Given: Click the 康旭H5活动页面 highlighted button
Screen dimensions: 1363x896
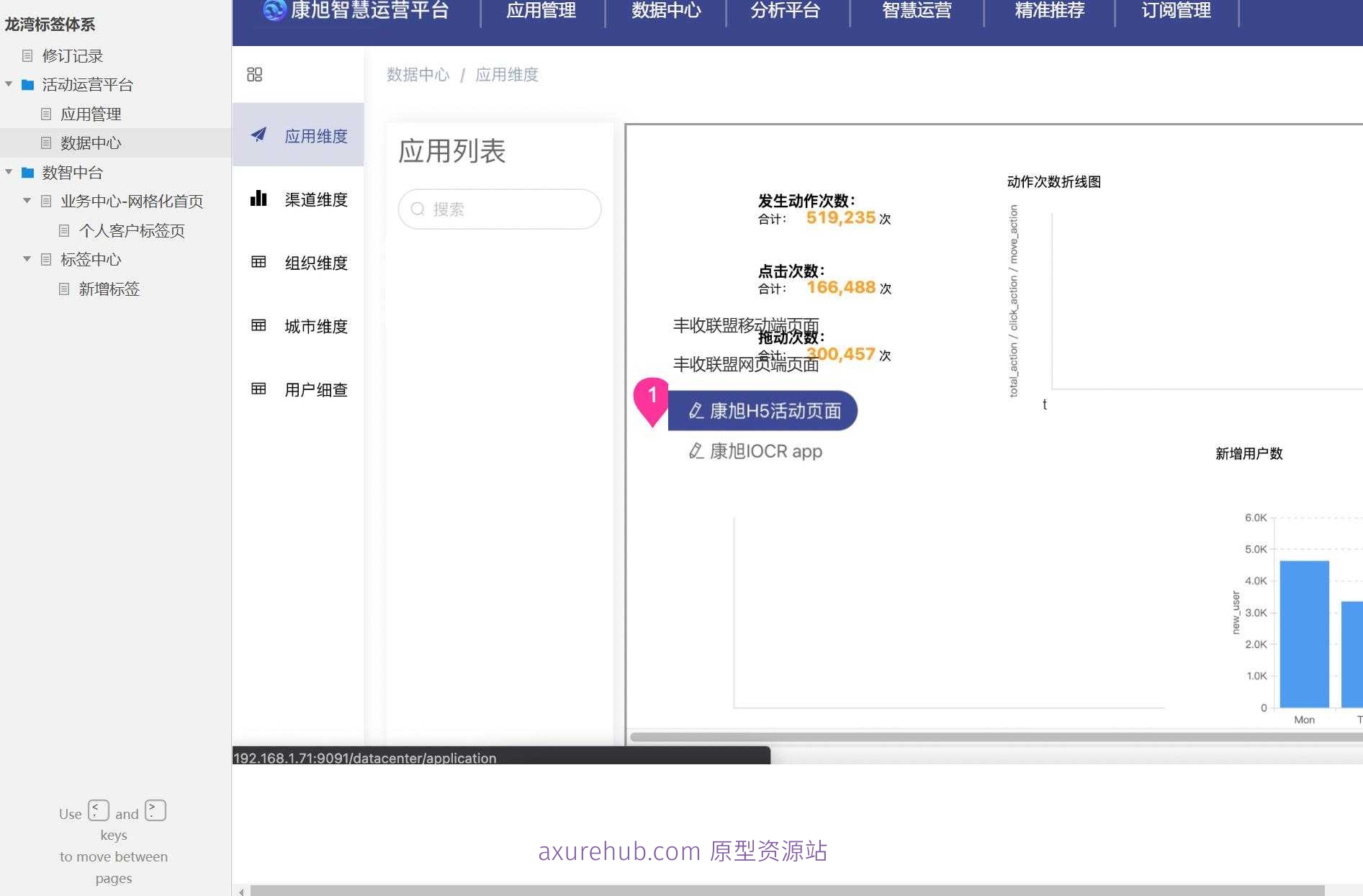Looking at the screenshot, I should [x=763, y=410].
